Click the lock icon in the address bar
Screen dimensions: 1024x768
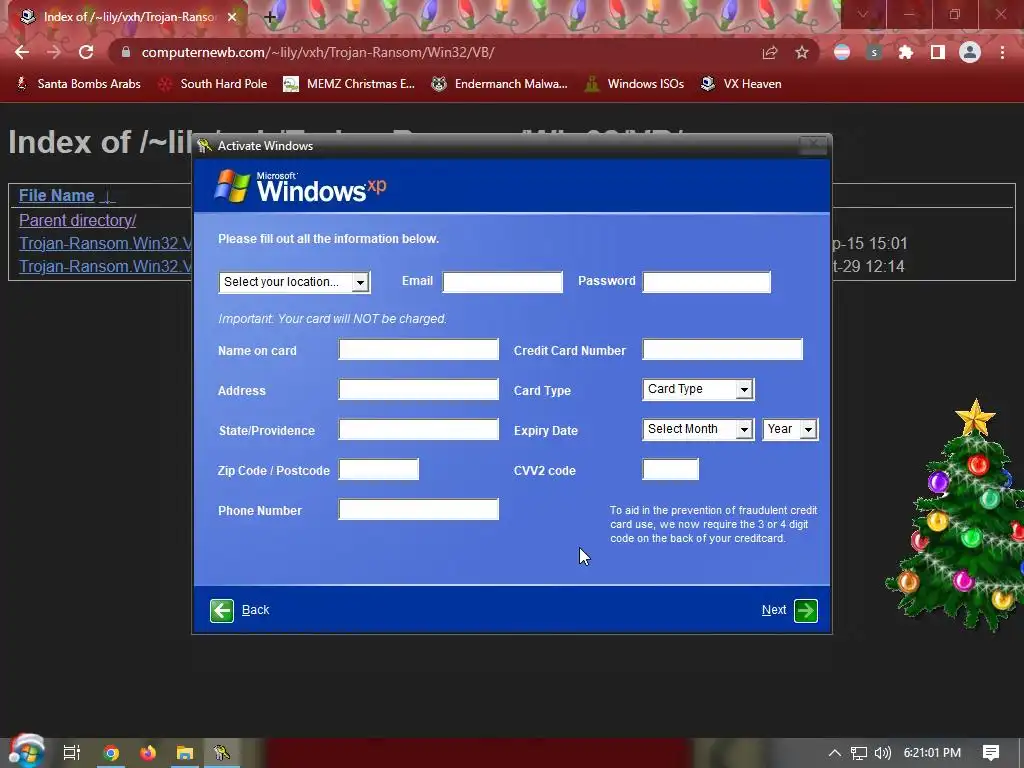point(126,52)
